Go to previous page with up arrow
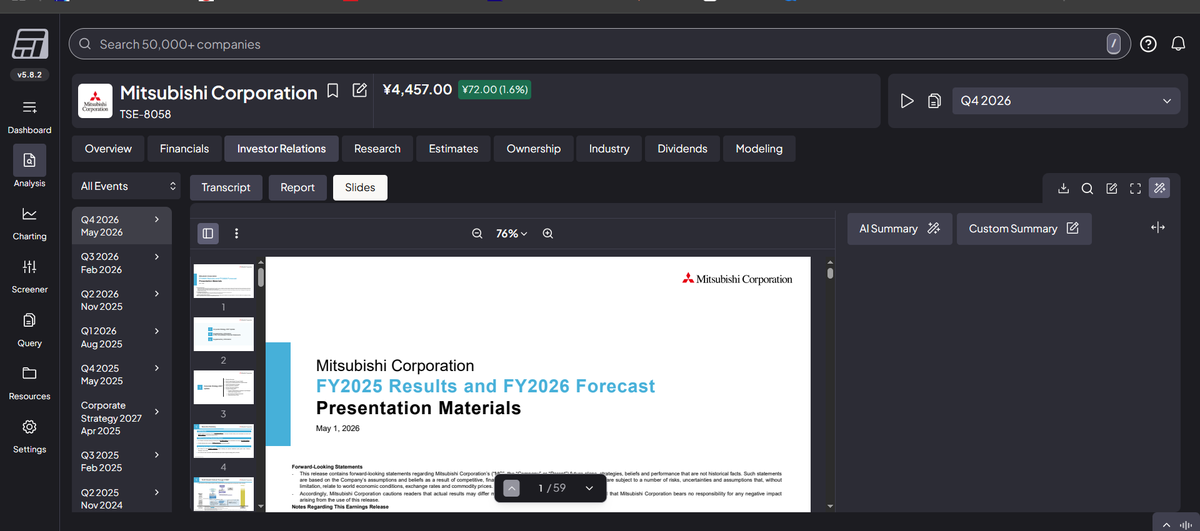 tap(511, 488)
